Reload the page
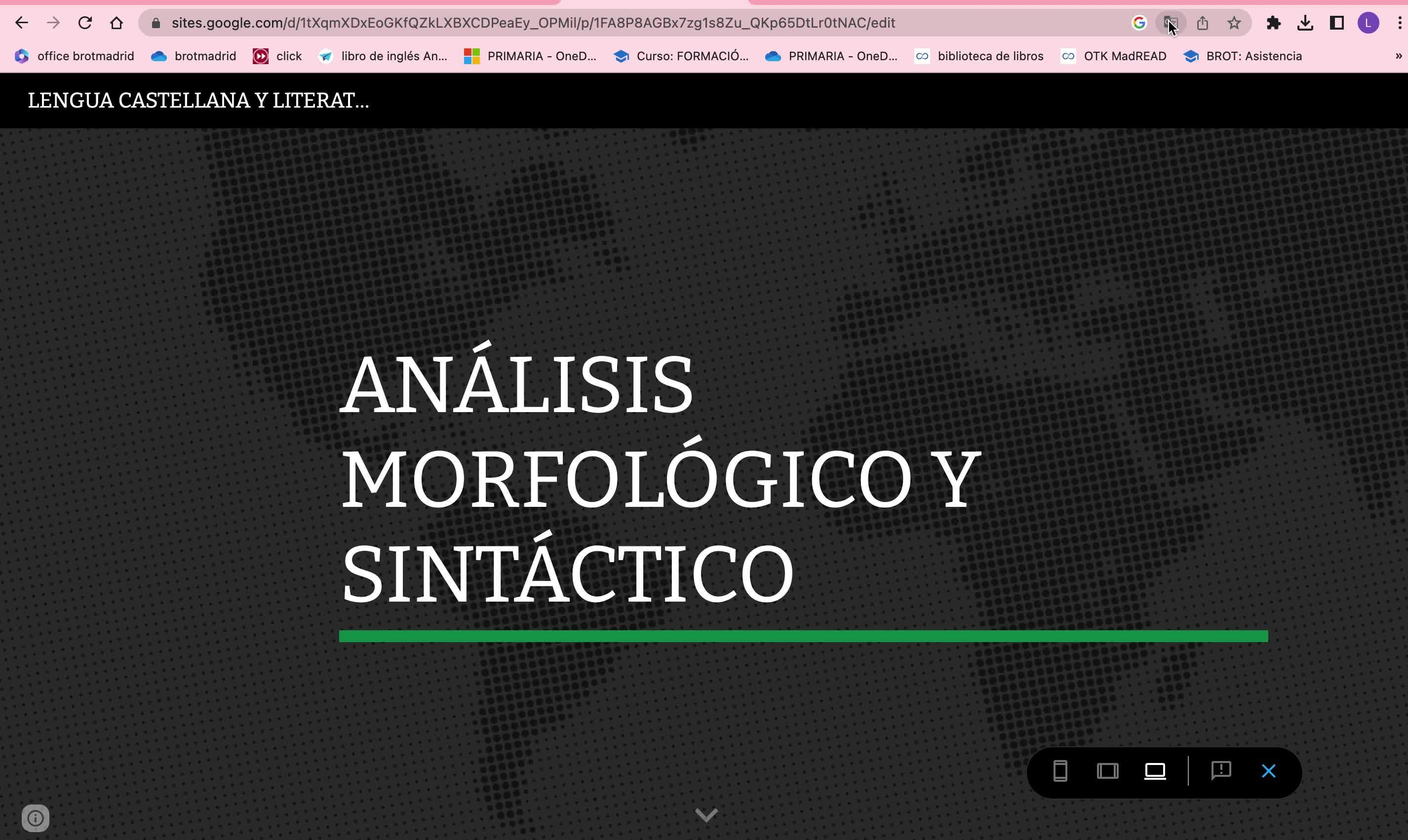This screenshot has width=1408, height=840. pyautogui.click(x=85, y=23)
